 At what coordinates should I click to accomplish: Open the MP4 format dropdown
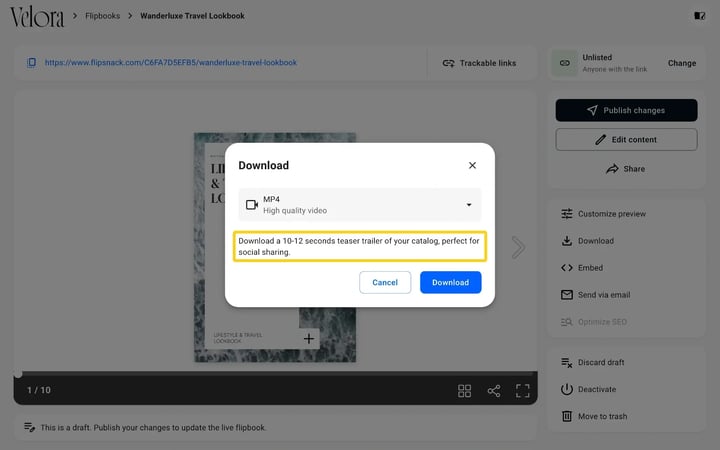[x=360, y=205]
